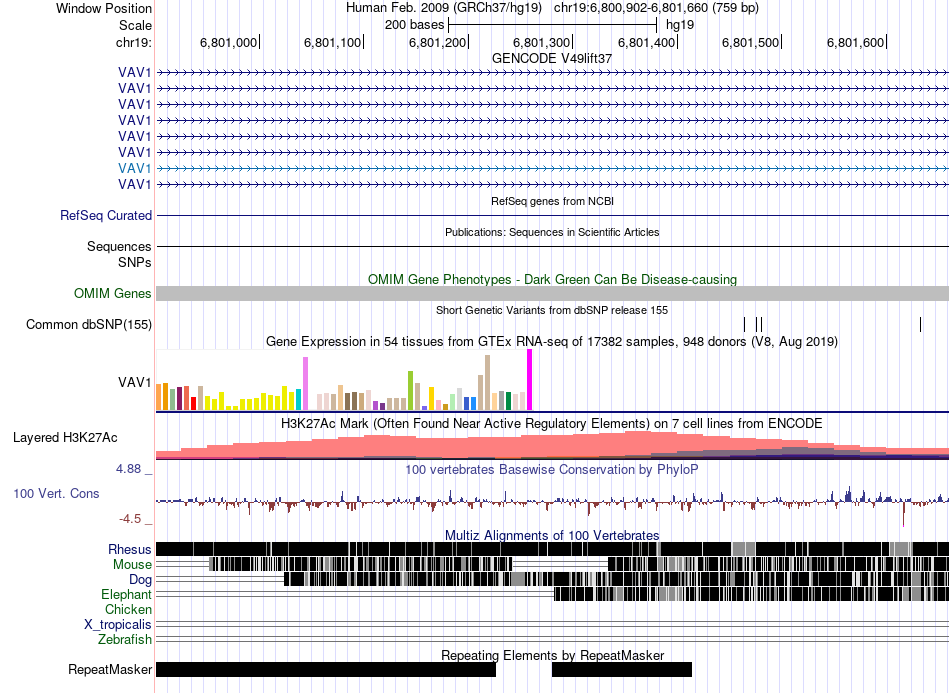The width and height of the screenshot is (950, 693).
Task: Select the Mouse alignment row label
Action: pos(132,565)
